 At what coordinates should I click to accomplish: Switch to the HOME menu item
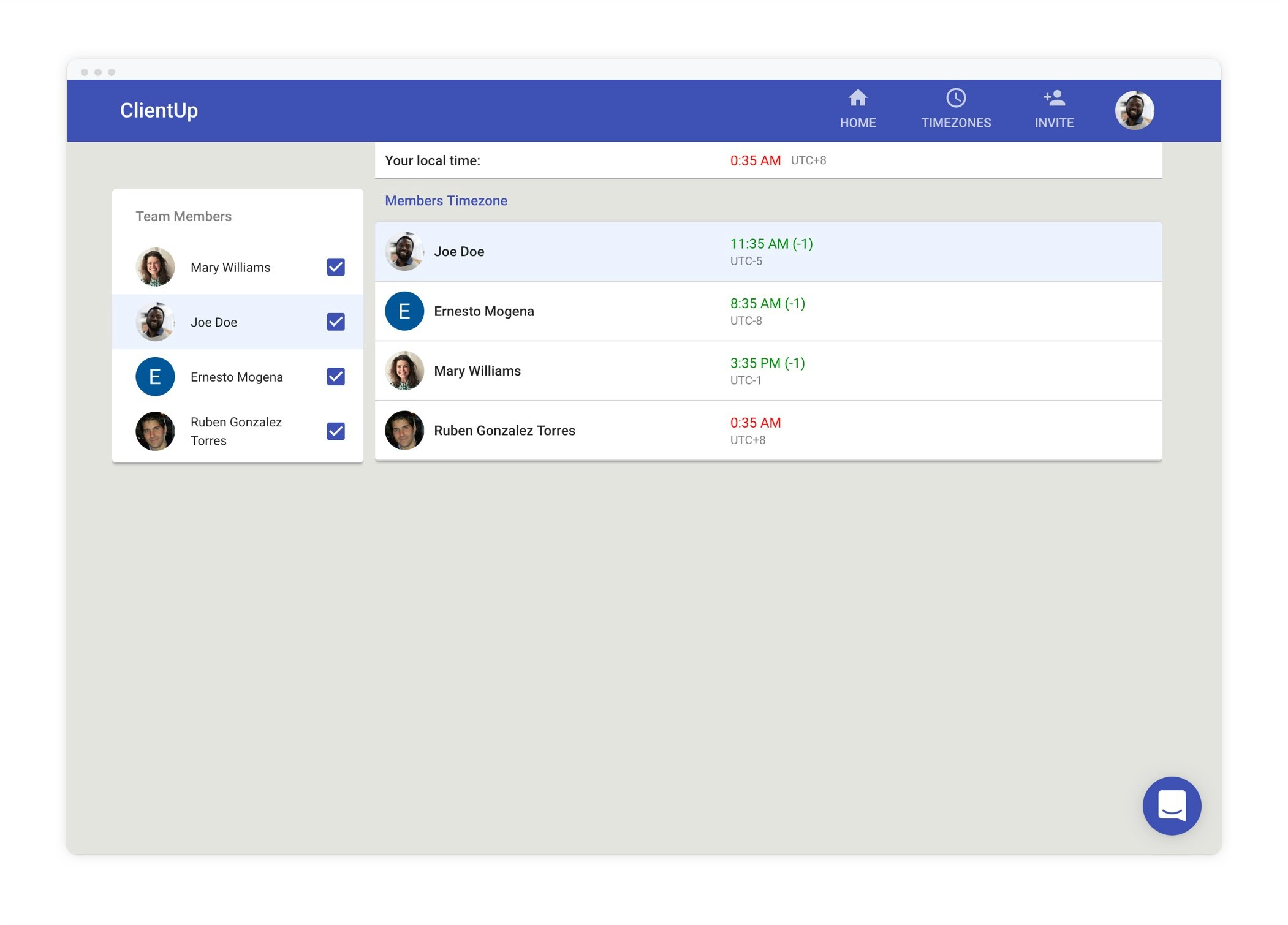click(x=857, y=123)
